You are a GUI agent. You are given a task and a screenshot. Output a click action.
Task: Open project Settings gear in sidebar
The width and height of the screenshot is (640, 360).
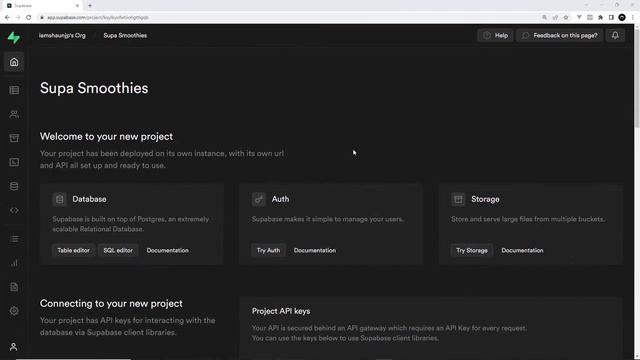(x=14, y=311)
